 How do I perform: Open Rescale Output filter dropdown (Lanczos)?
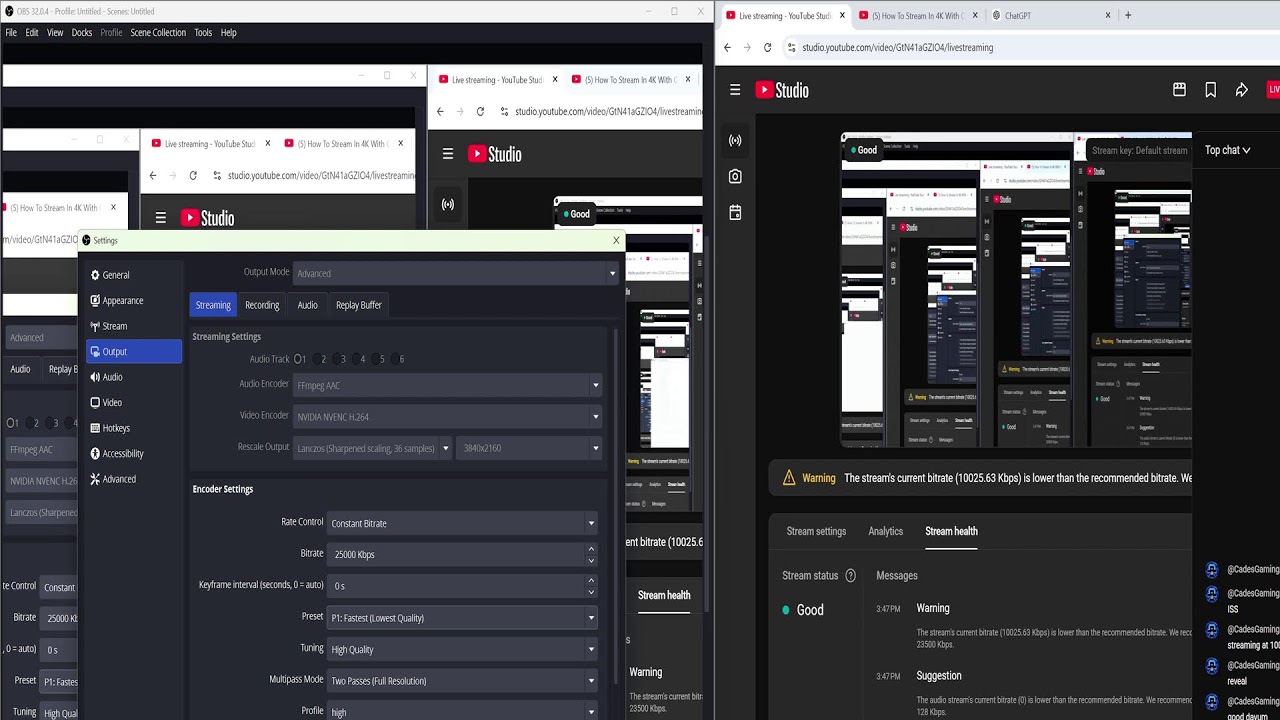(x=373, y=448)
